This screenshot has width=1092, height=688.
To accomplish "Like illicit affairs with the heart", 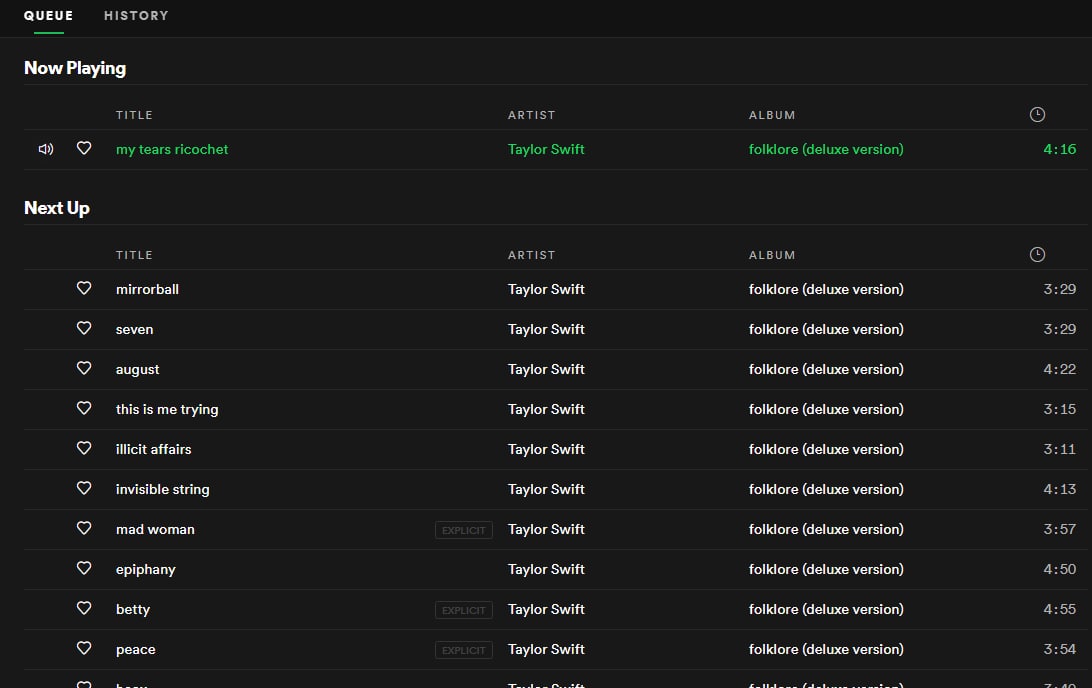I will coord(84,448).
